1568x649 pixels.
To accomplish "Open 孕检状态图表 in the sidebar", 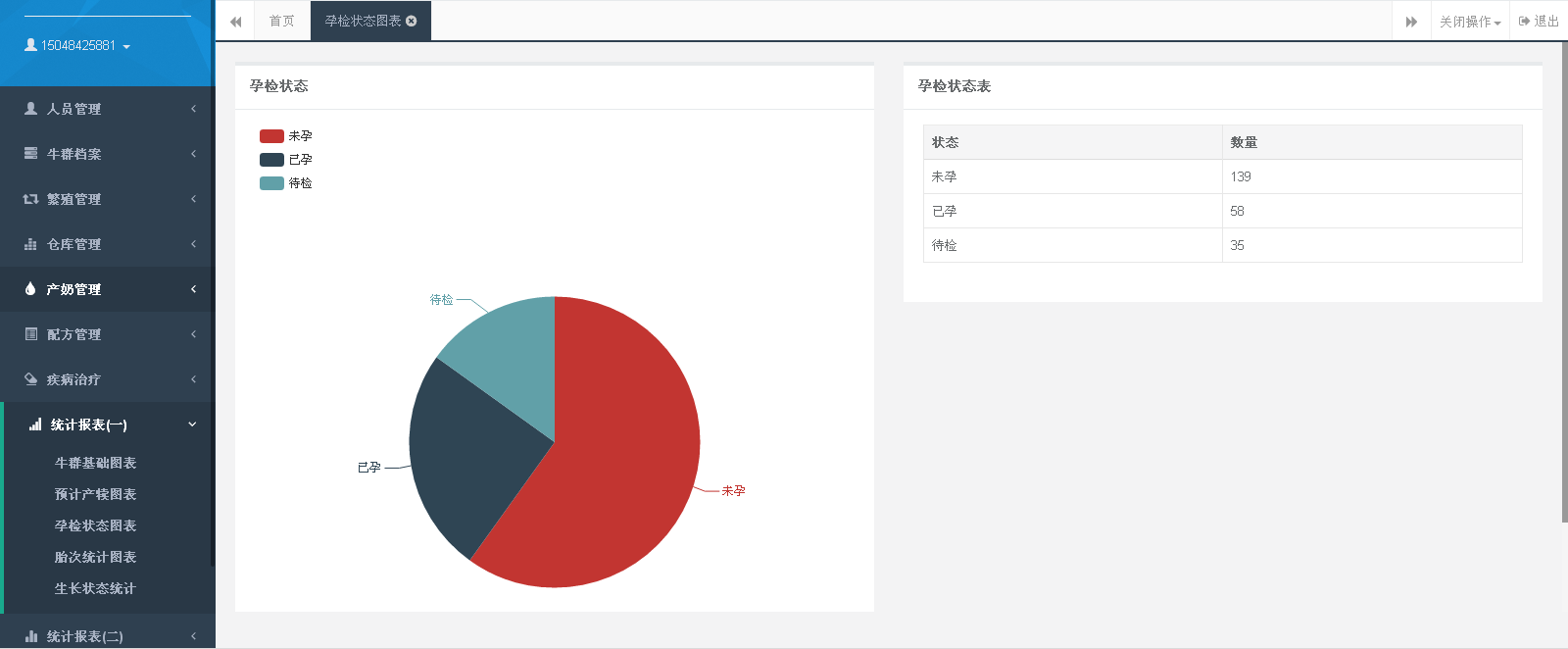I will [x=95, y=525].
